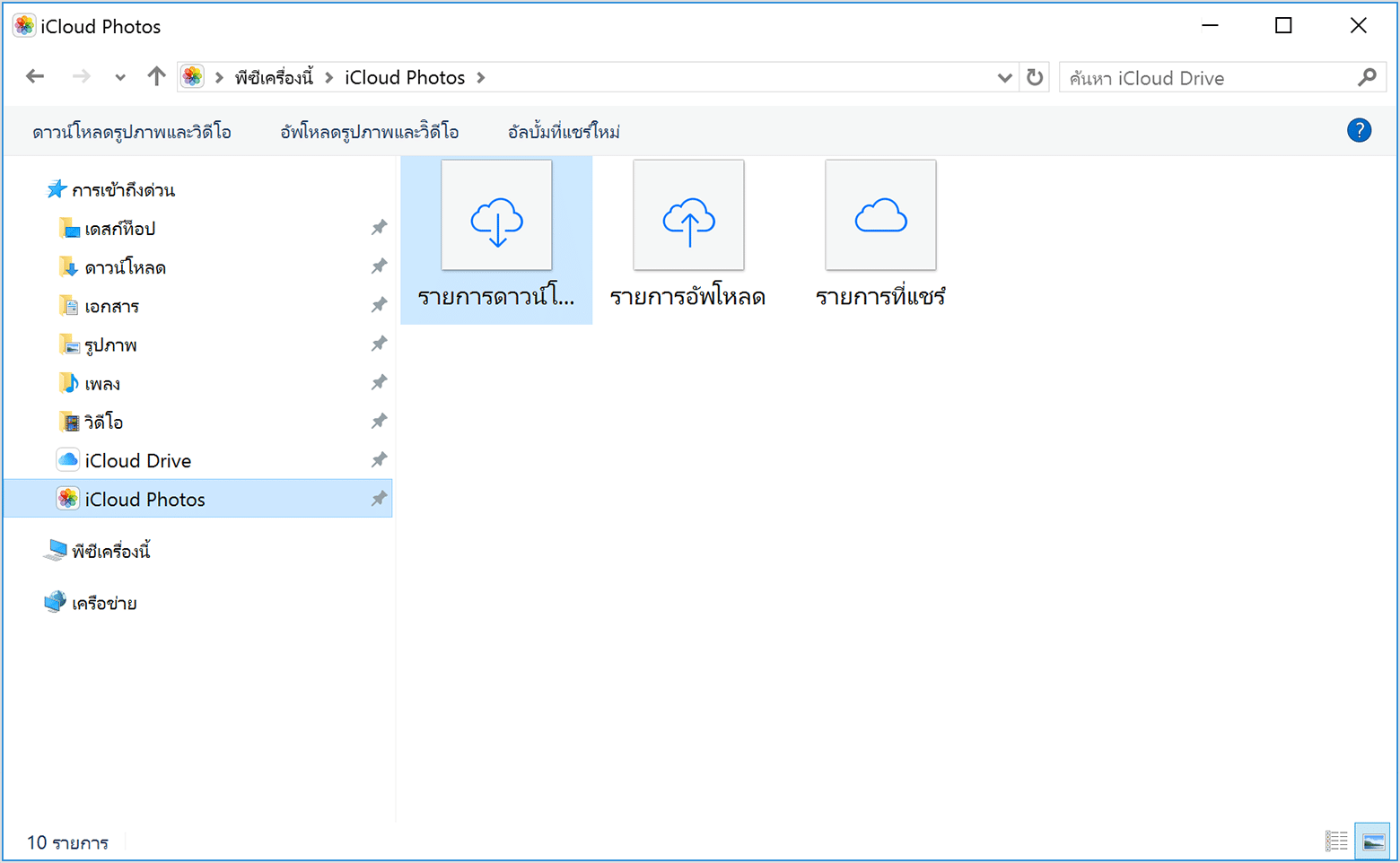Close the iCloud Photos window
This screenshot has width=1400, height=863.
1359,26
